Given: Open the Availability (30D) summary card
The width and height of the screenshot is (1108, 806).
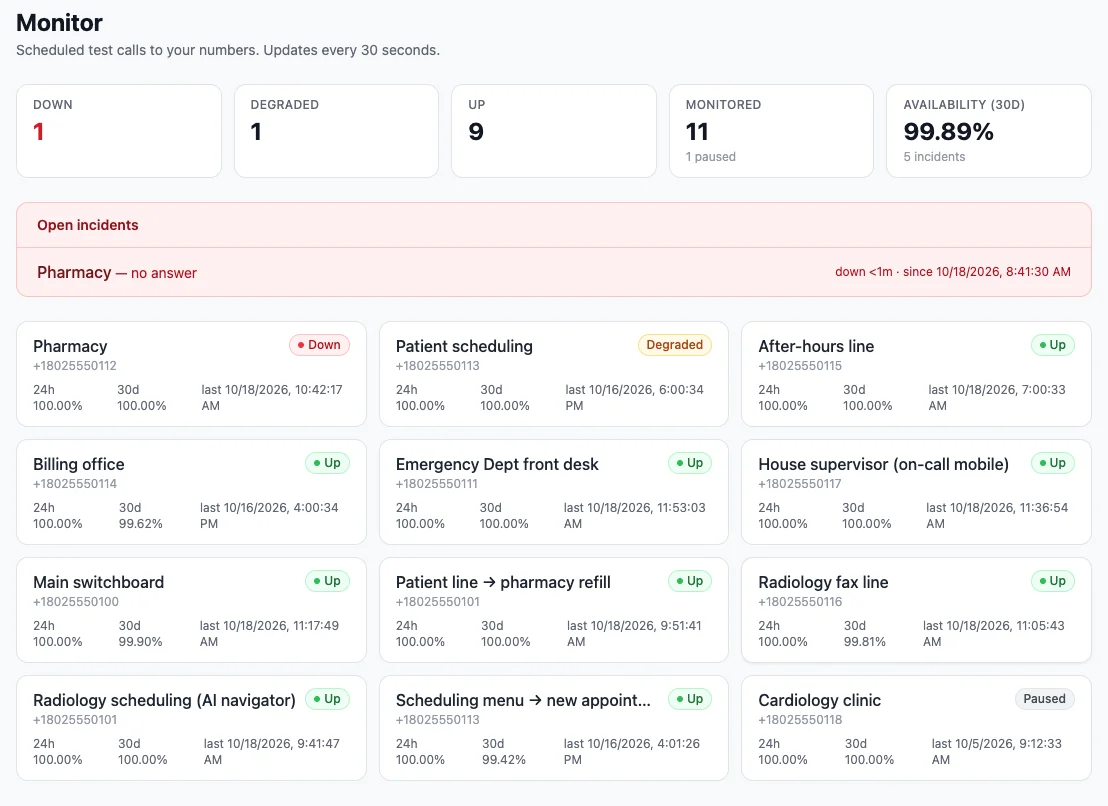Looking at the screenshot, I should tap(989, 131).
